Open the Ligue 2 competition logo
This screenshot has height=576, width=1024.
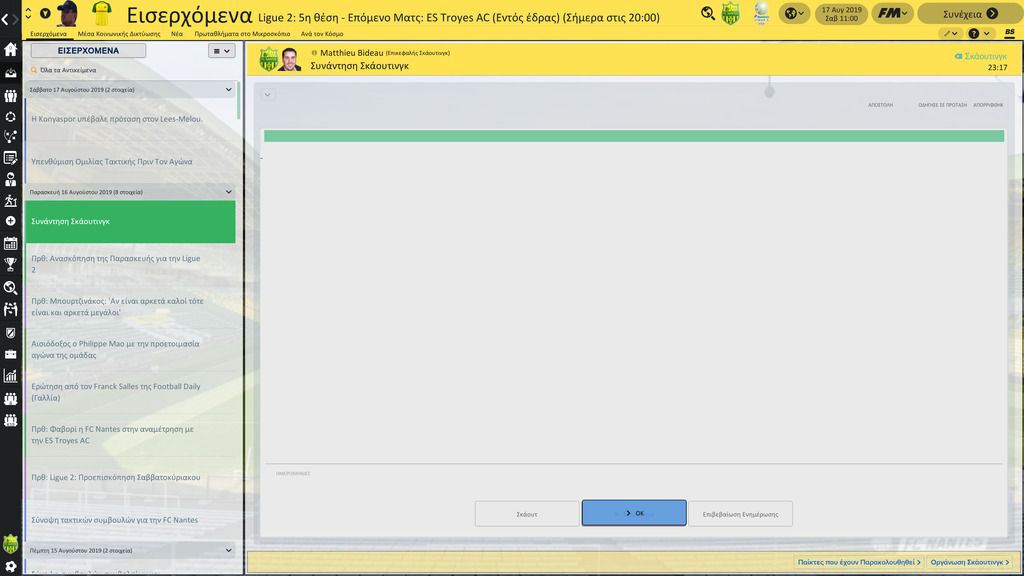point(762,13)
